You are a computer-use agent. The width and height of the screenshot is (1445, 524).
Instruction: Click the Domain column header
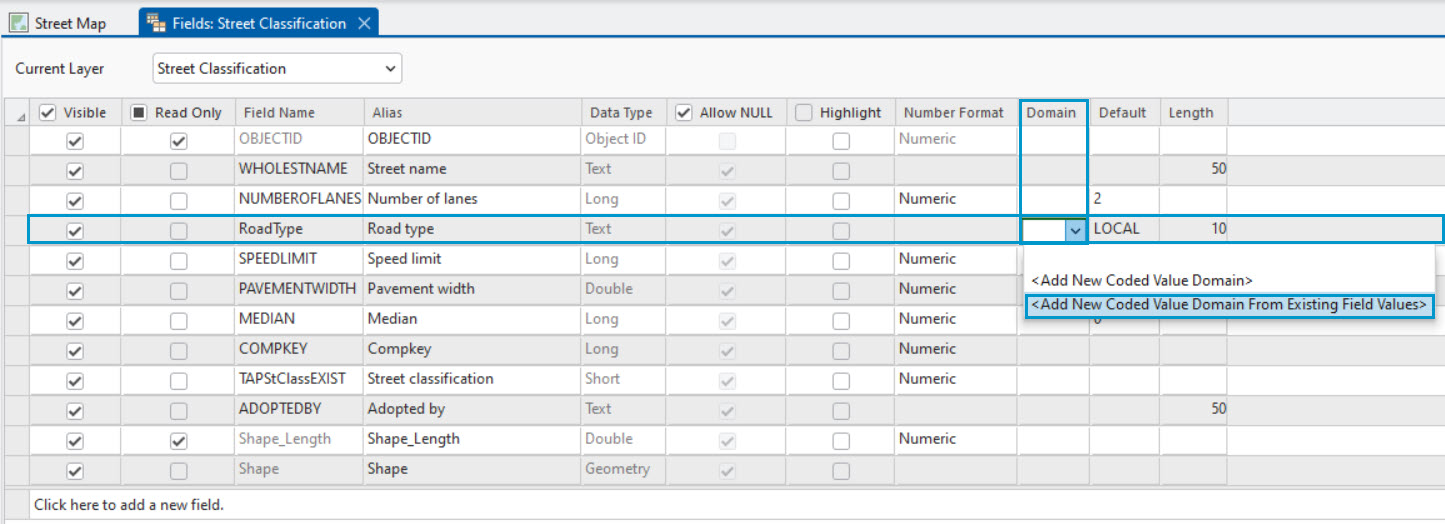1052,113
